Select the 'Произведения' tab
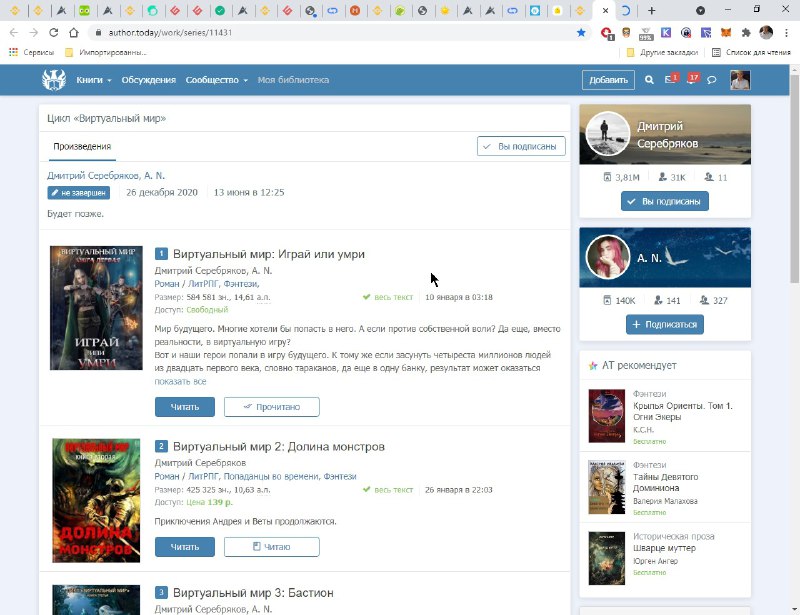This screenshot has width=800, height=615. coord(82,146)
